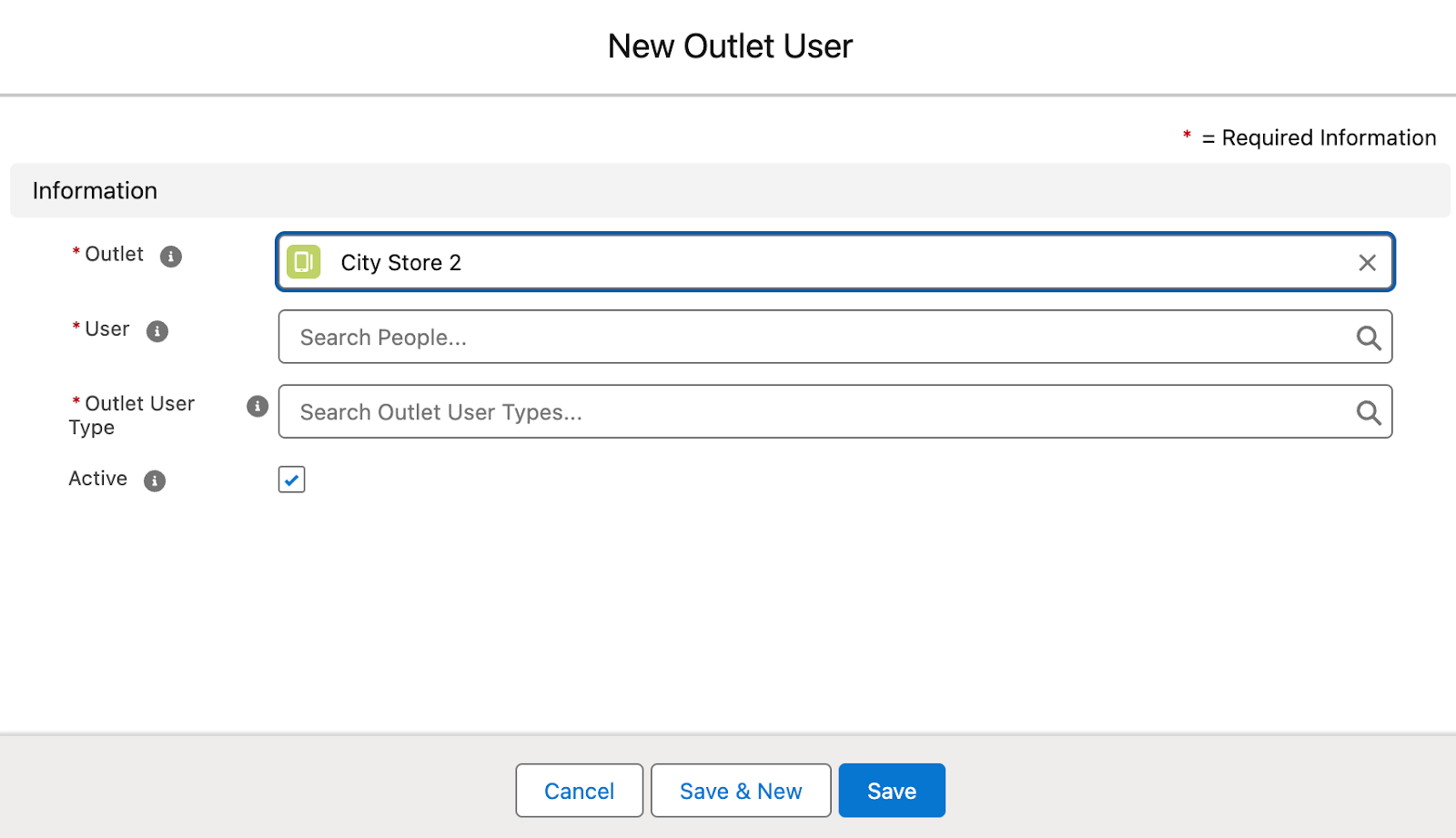This screenshot has width=1456, height=838.
Task: Click the Cancel button
Action: click(579, 790)
